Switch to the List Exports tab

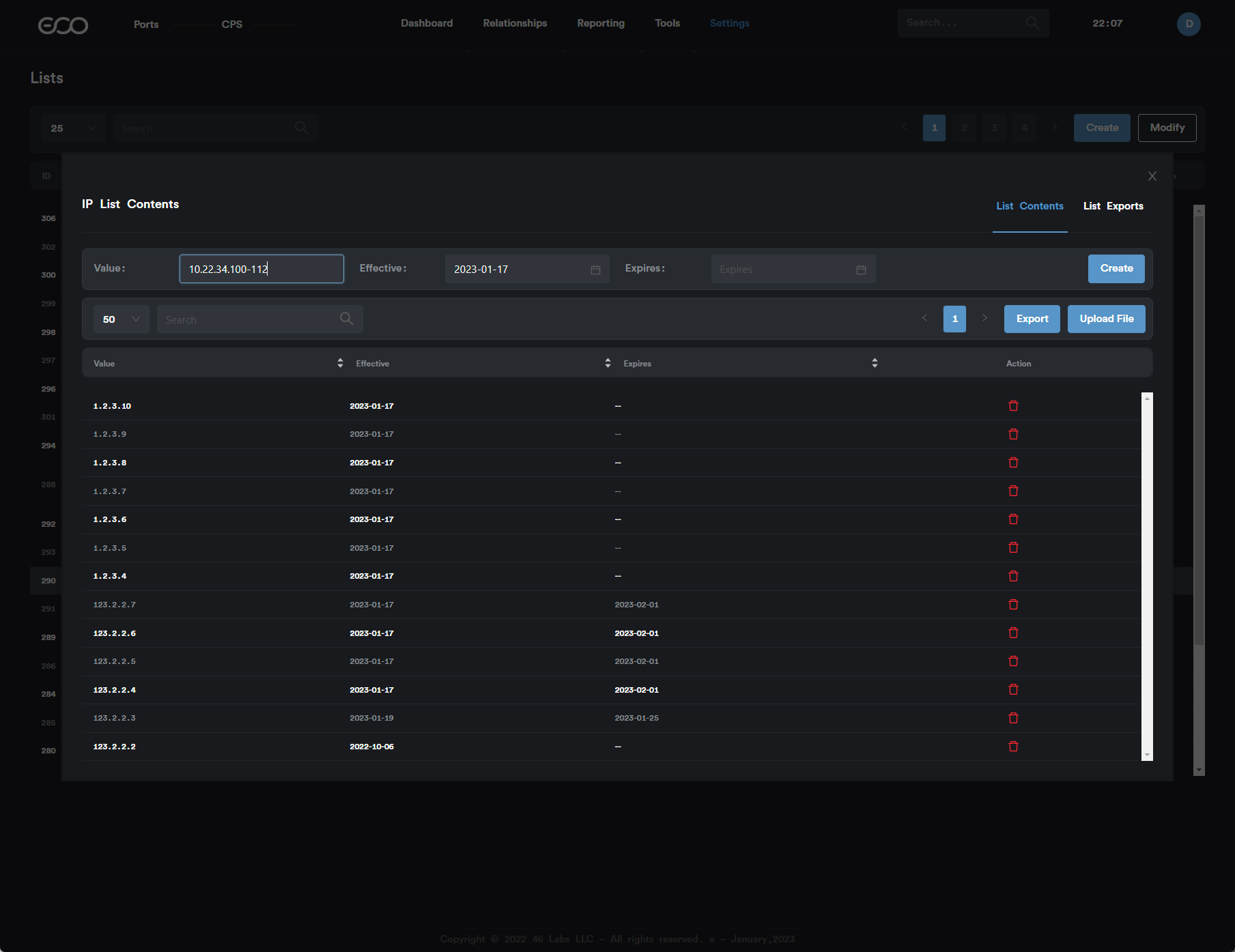click(1113, 206)
